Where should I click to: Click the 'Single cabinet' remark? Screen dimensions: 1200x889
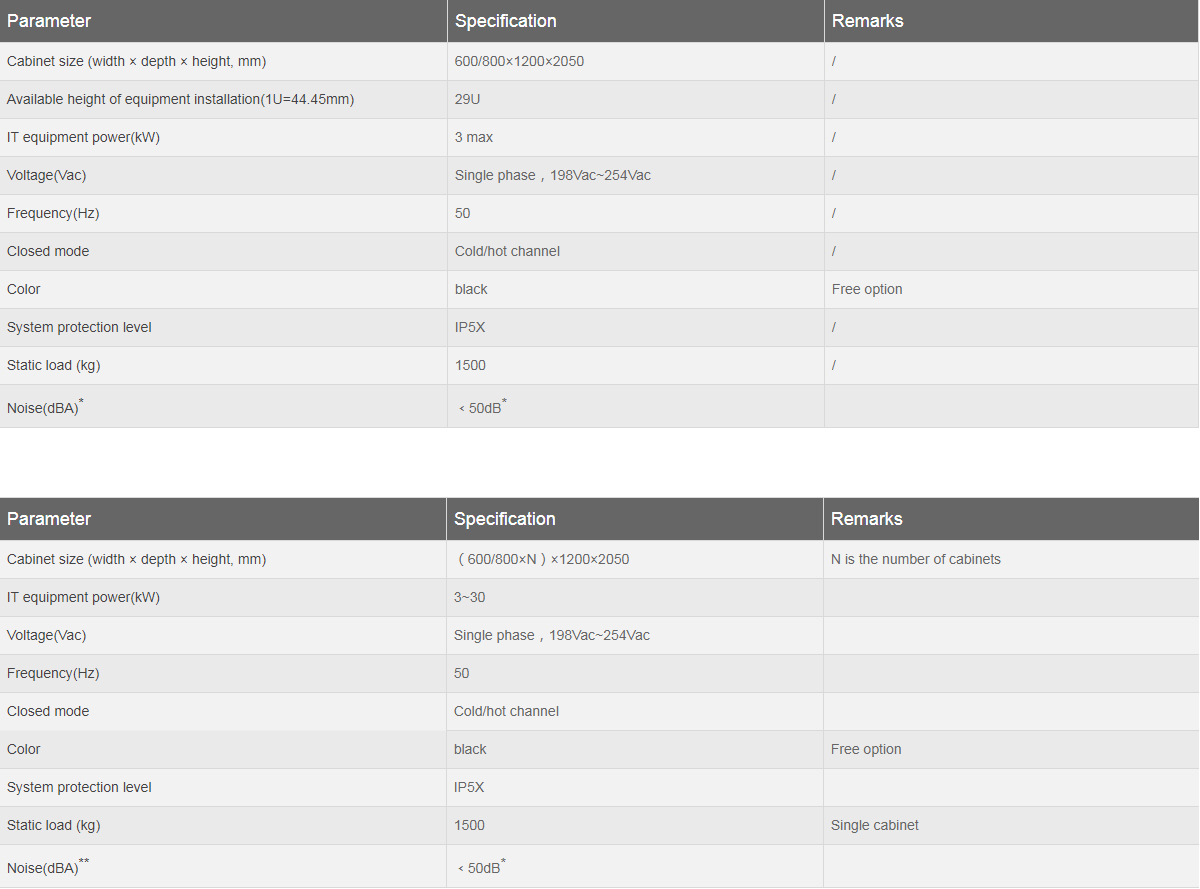click(875, 825)
